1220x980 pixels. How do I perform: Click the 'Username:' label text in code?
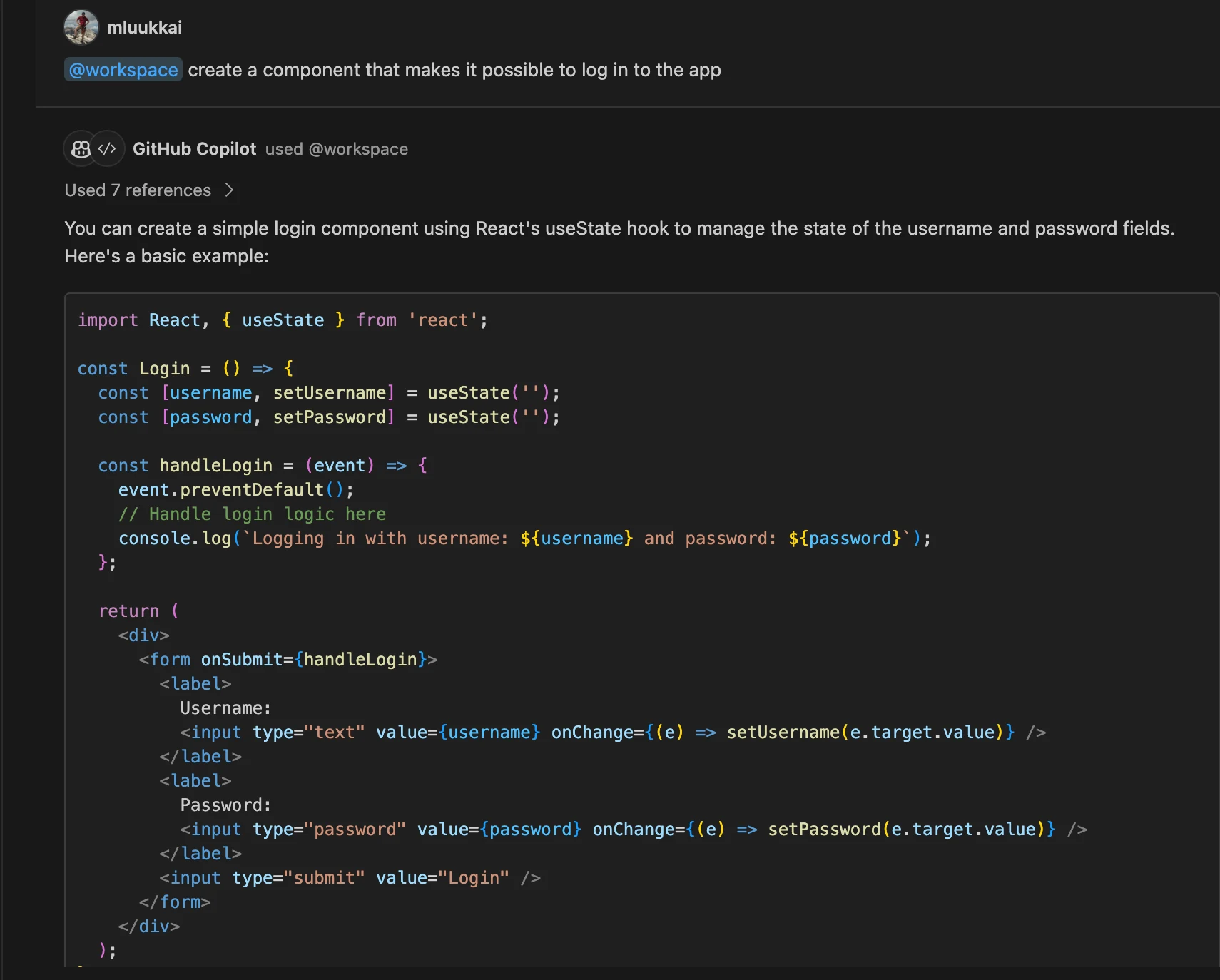(x=225, y=708)
